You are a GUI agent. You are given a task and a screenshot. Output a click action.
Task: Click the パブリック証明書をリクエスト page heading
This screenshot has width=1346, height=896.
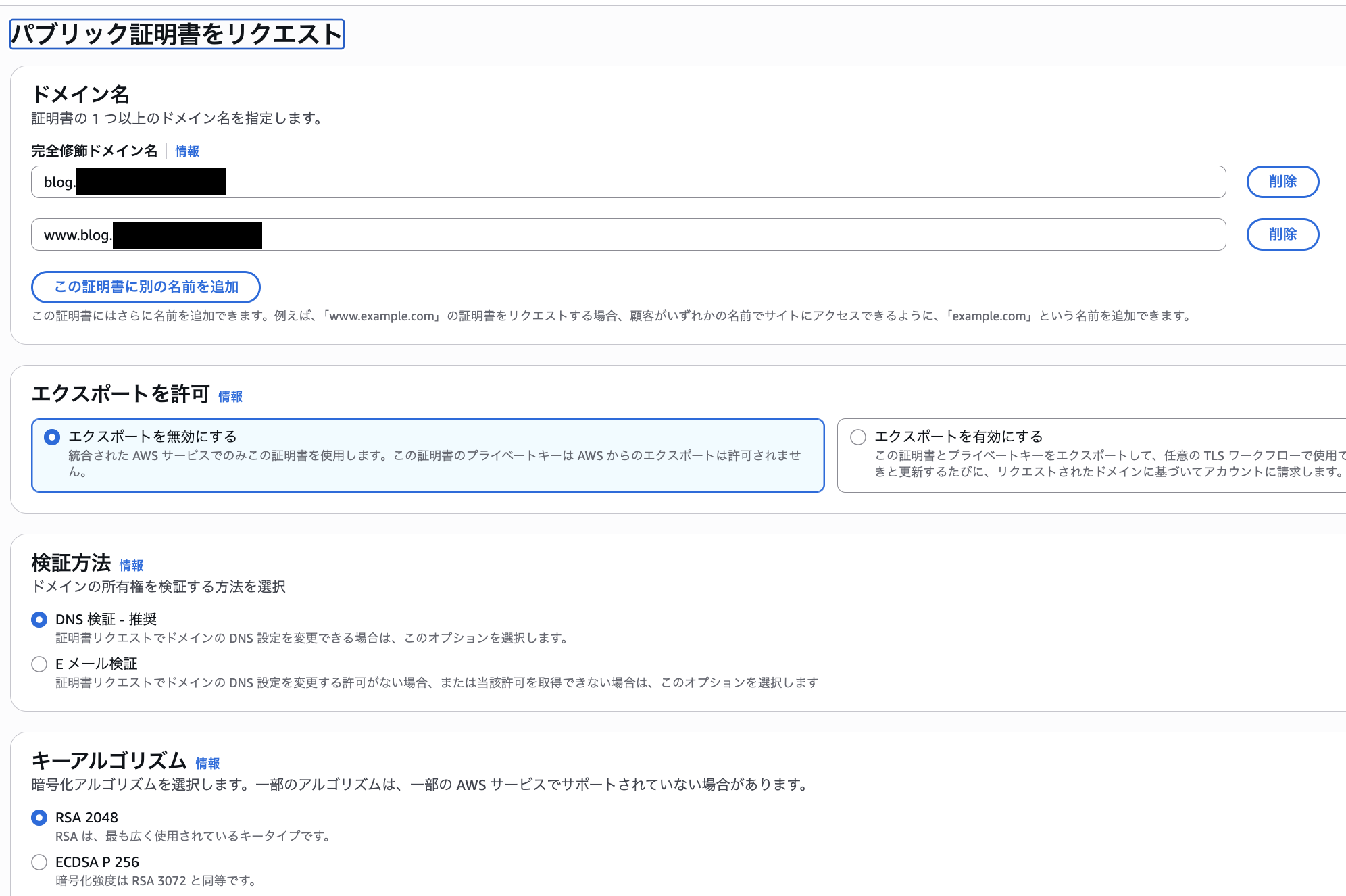click(177, 34)
